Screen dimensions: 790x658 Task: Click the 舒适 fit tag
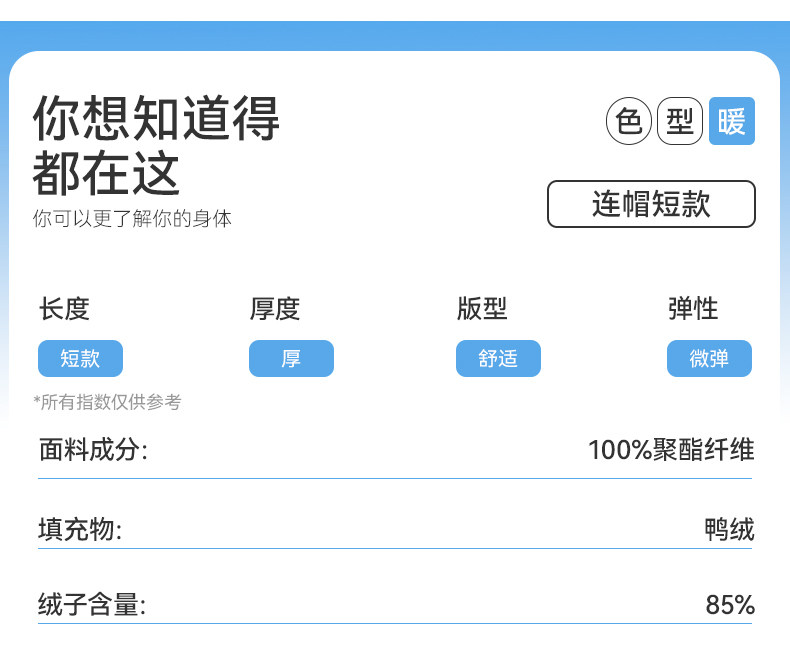coord(498,358)
